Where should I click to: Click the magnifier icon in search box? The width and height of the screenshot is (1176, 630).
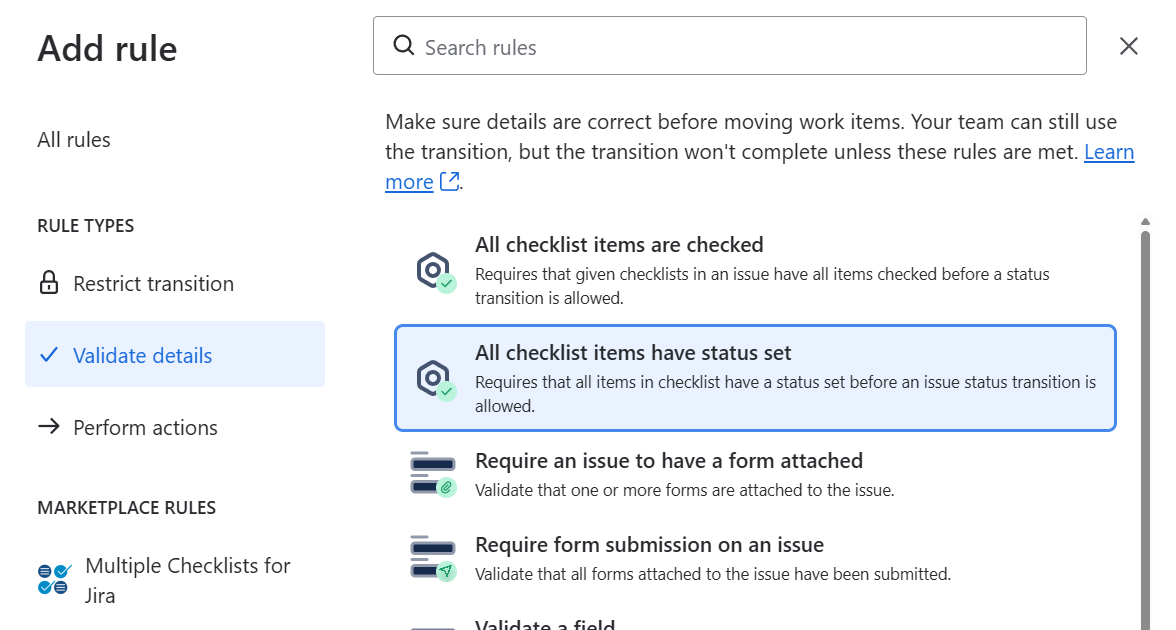pos(404,46)
